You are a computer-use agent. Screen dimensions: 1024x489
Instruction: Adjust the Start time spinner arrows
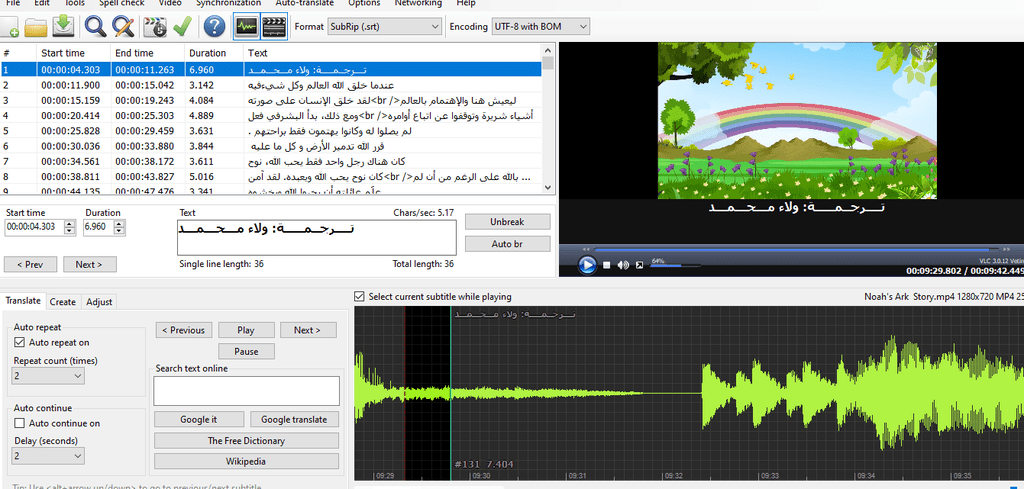69,228
